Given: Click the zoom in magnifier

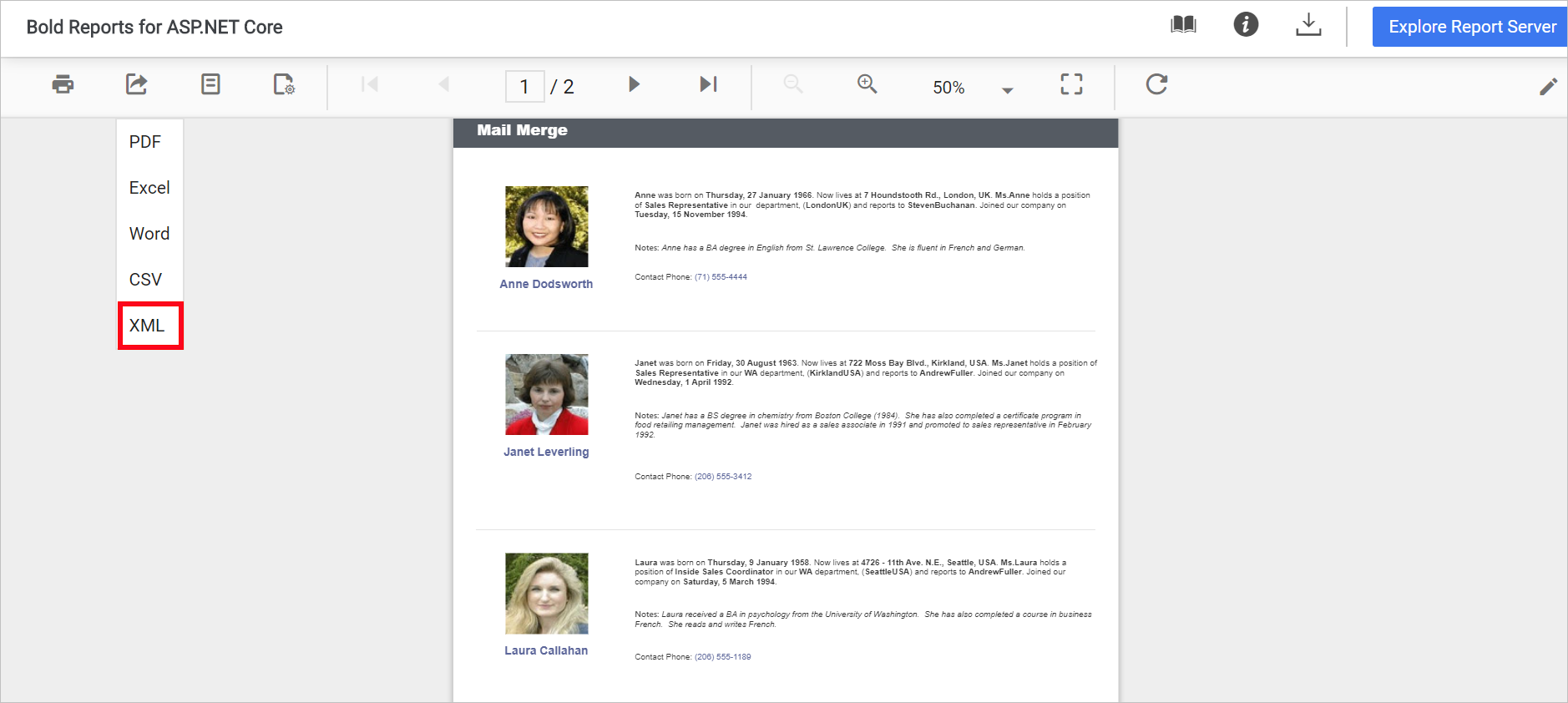Looking at the screenshot, I should pyautogui.click(x=867, y=84).
